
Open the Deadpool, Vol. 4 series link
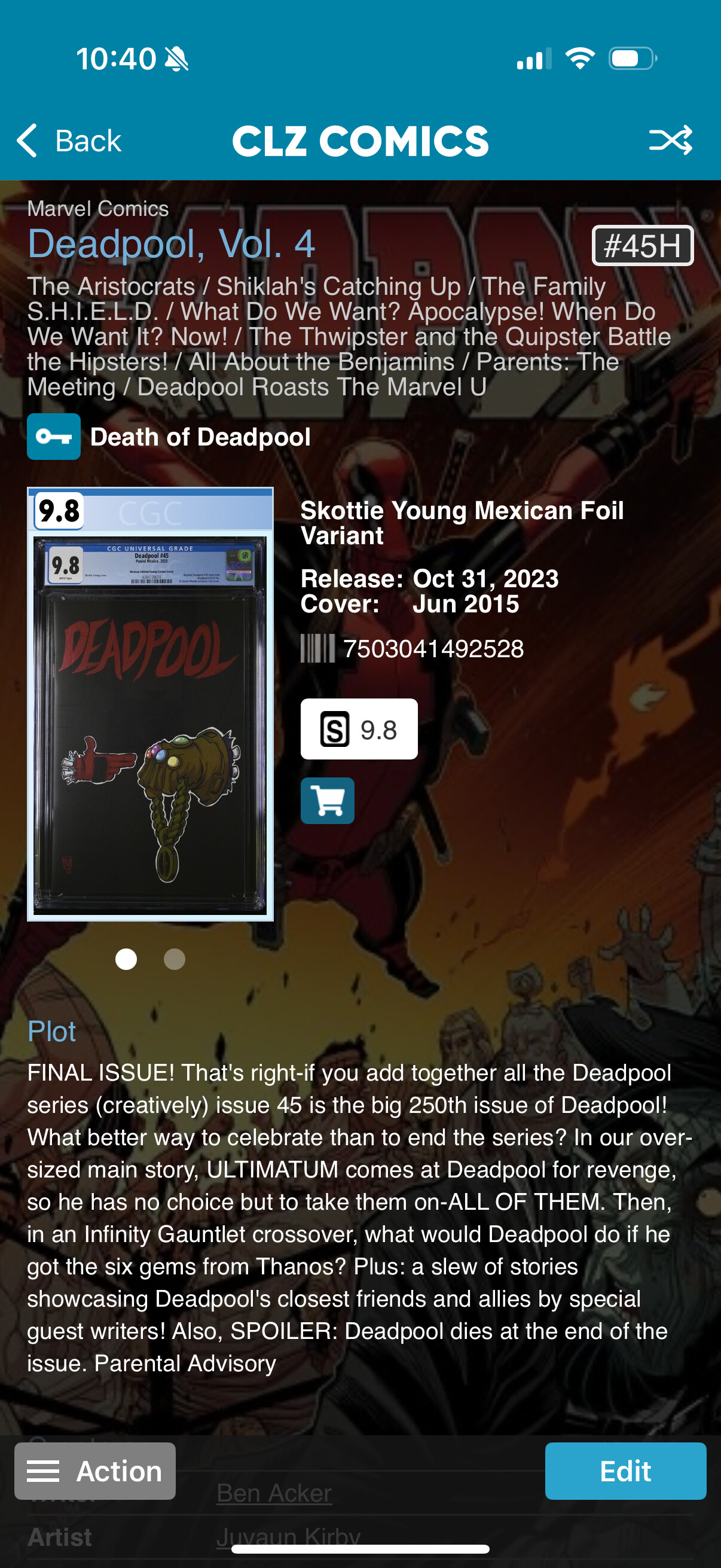click(171, 243)
